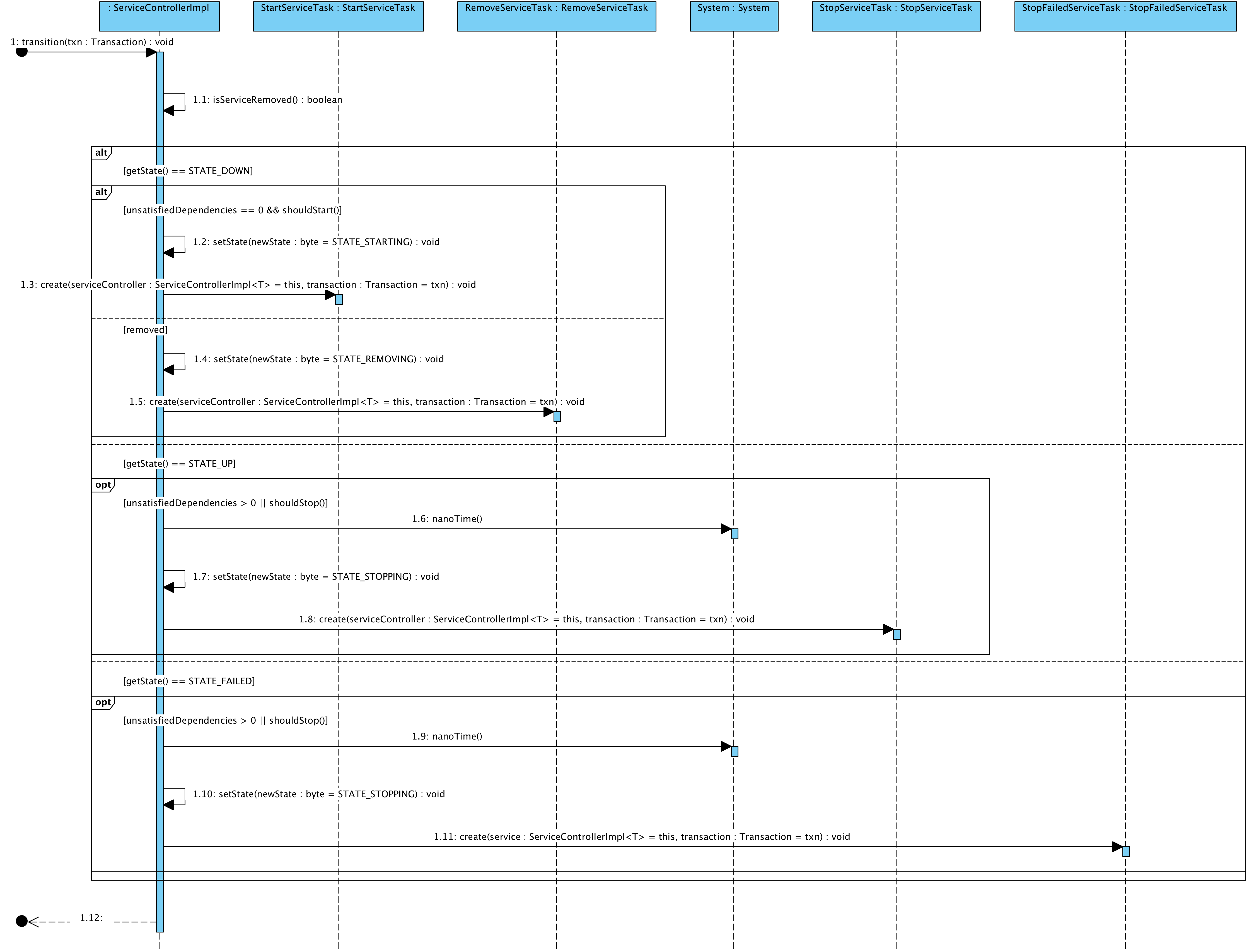Click the found-message start circle for transition

tap(21, 52)
